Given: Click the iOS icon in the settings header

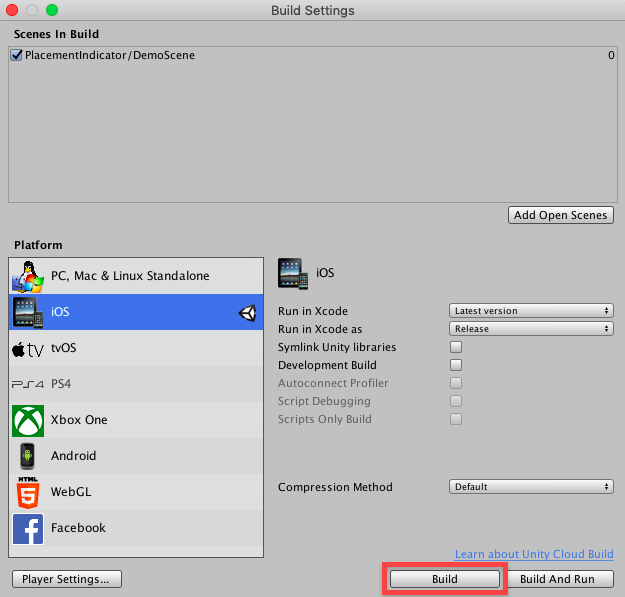Looking at the screenshot, I should (293, 273).
